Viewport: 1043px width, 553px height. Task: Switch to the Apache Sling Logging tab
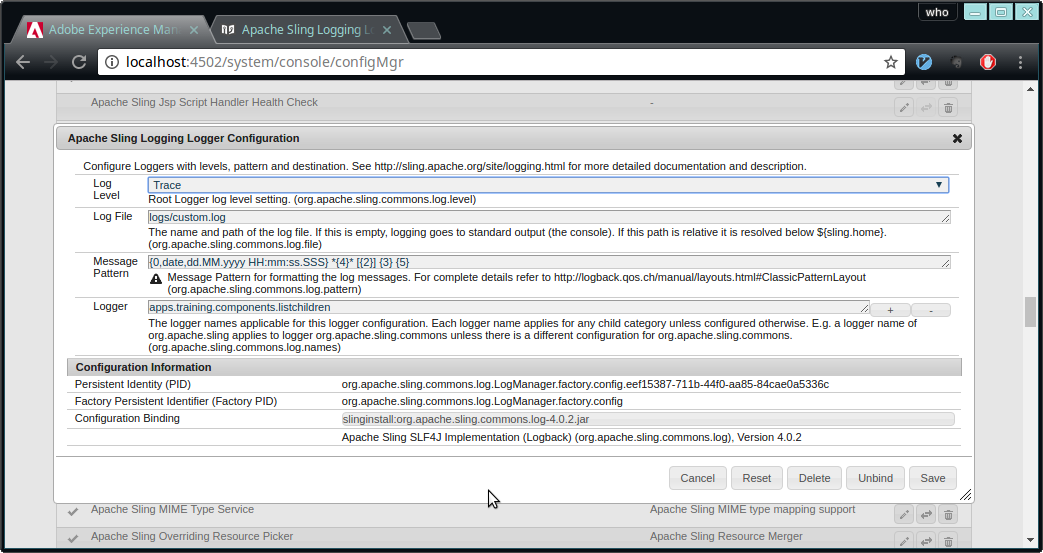[307, 30]
